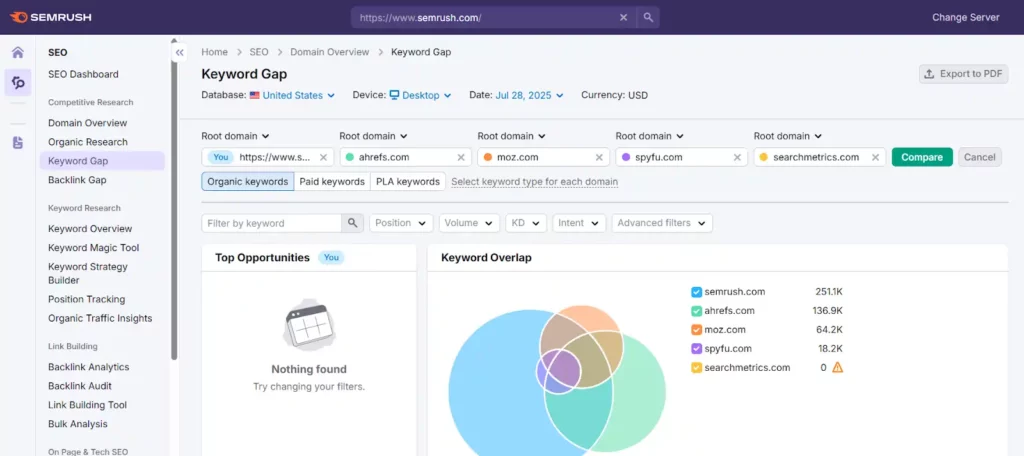1024x456 pixels.
Task: Switch to Paid keywords tab
Action: coord(332,182)
